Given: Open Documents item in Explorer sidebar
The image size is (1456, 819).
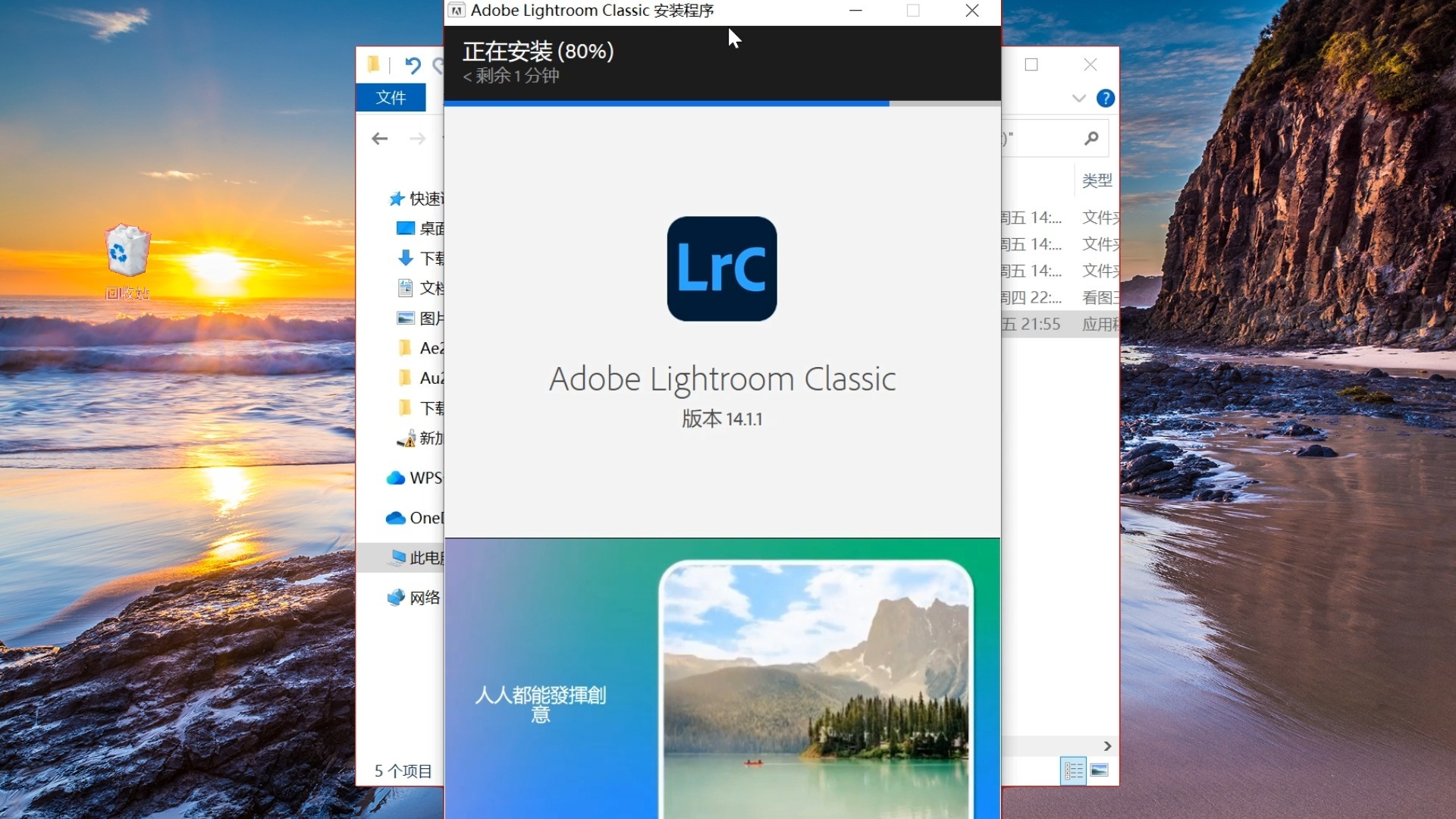Looking at the screenshot, I should pos(421,288).
